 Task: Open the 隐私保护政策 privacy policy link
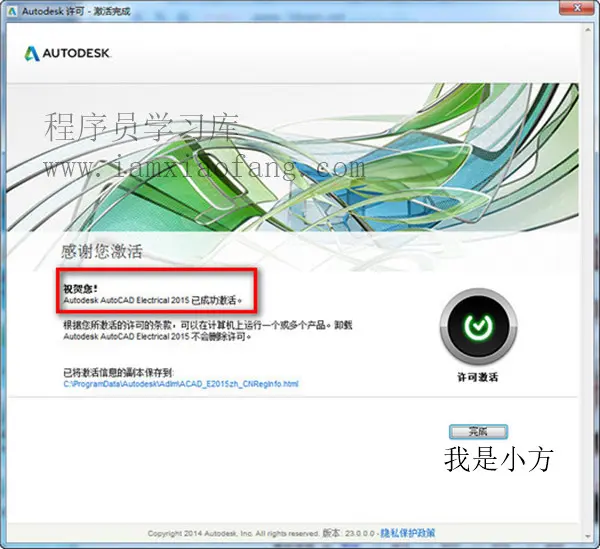pos(408,533)
